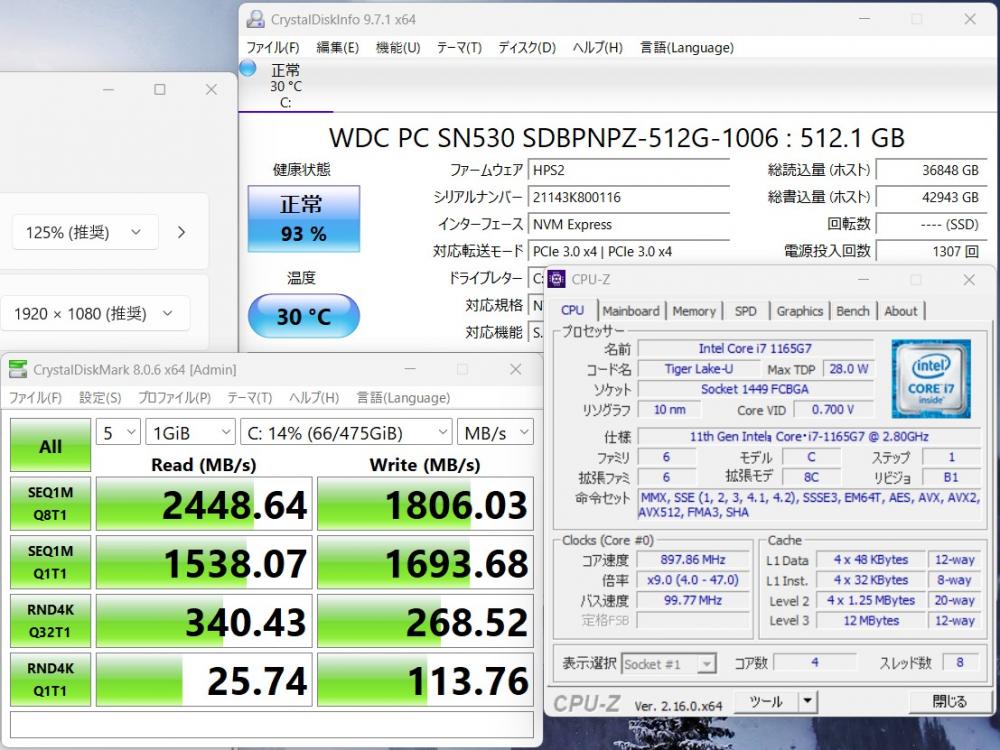Run the RND4K Q1T1 benchmark
The image size is (1000, 750).
tap(50, 679)
